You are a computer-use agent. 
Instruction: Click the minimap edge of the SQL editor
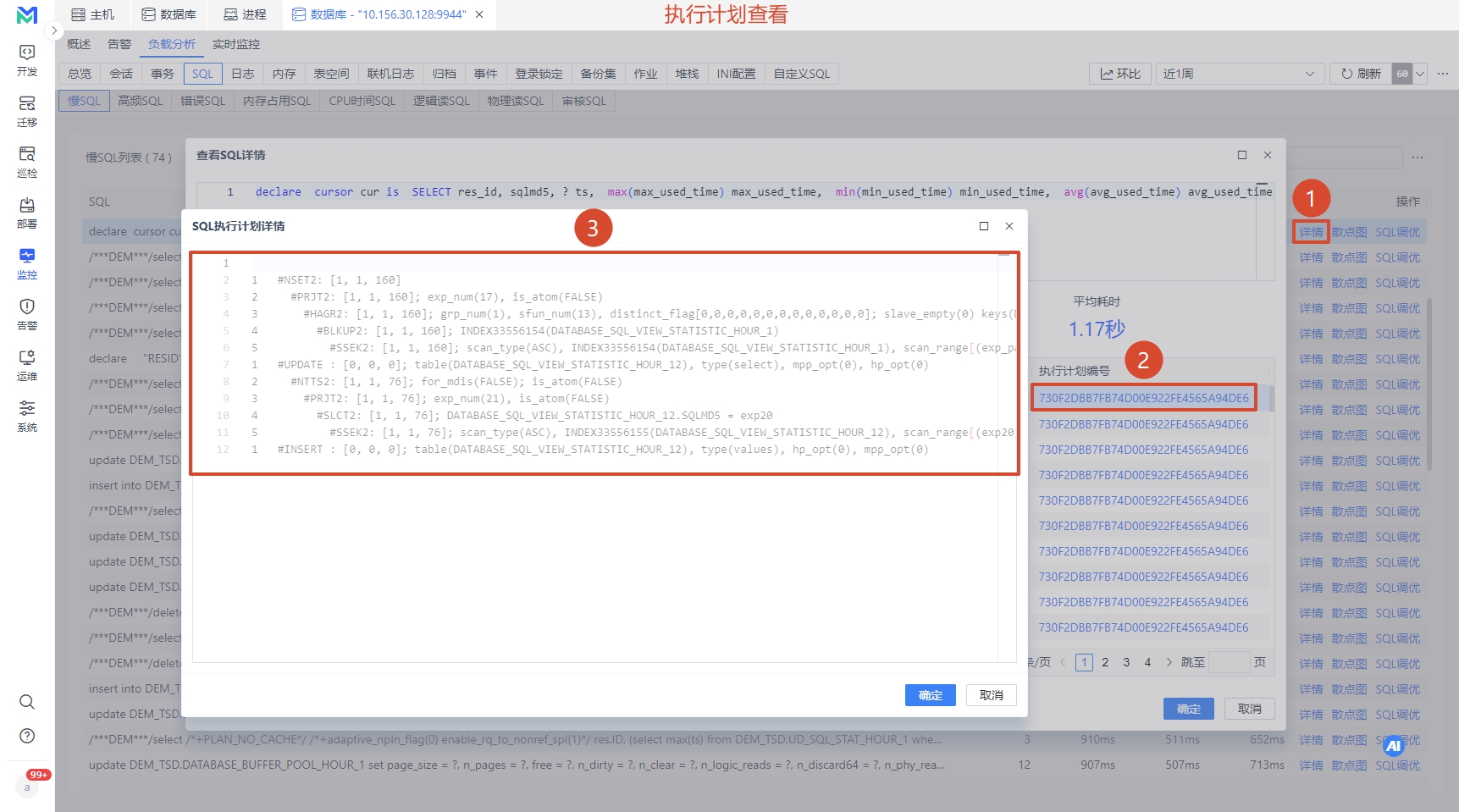click(1264, 230)
